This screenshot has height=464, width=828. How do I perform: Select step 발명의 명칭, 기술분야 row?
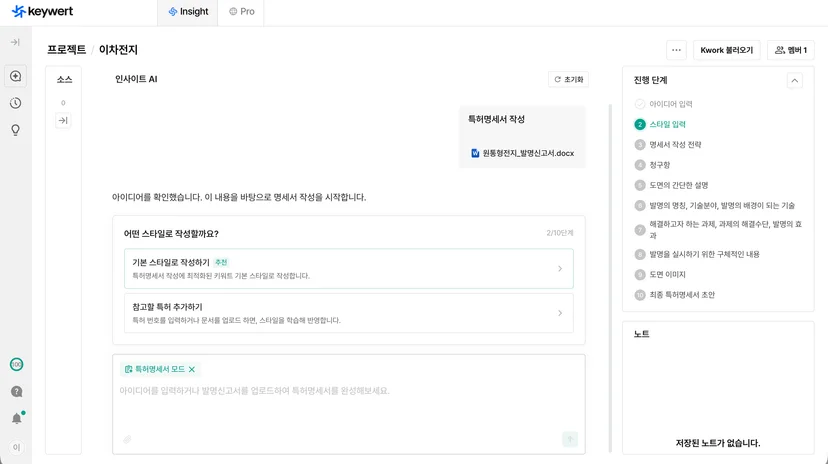tap(714, 205)
